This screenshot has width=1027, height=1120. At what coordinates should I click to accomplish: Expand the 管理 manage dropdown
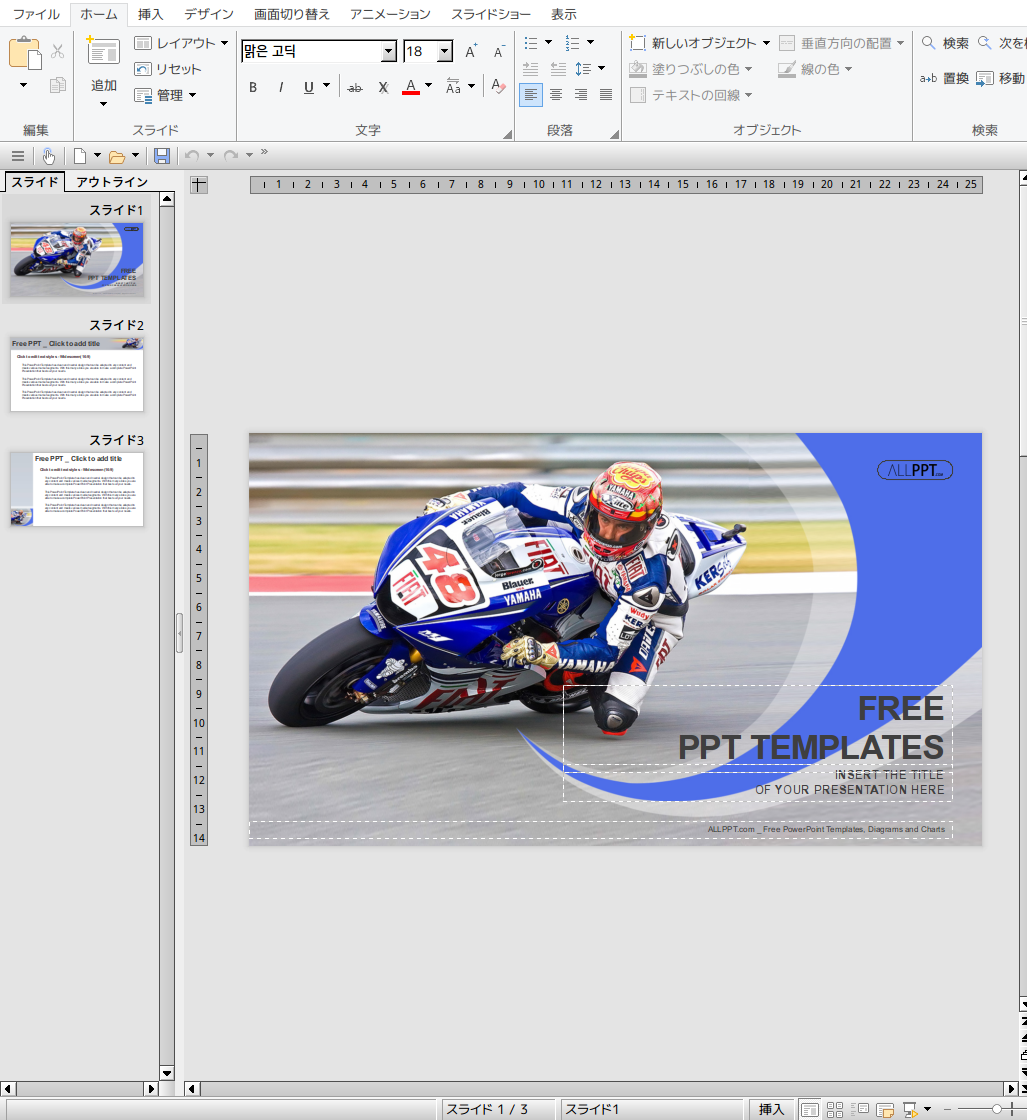point(192,95)
